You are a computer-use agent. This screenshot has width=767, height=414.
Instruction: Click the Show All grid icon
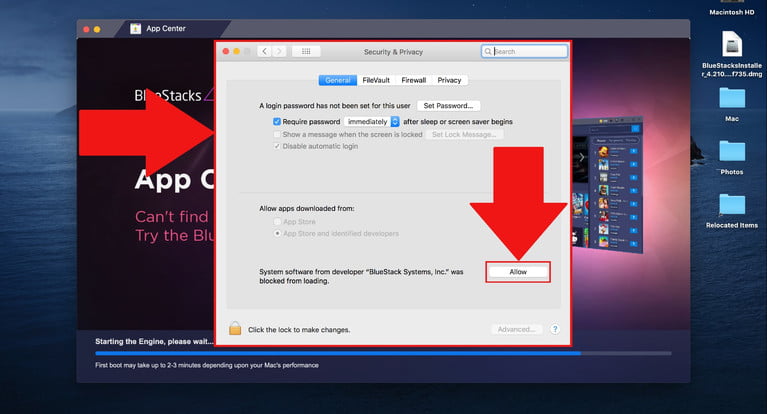306,51
